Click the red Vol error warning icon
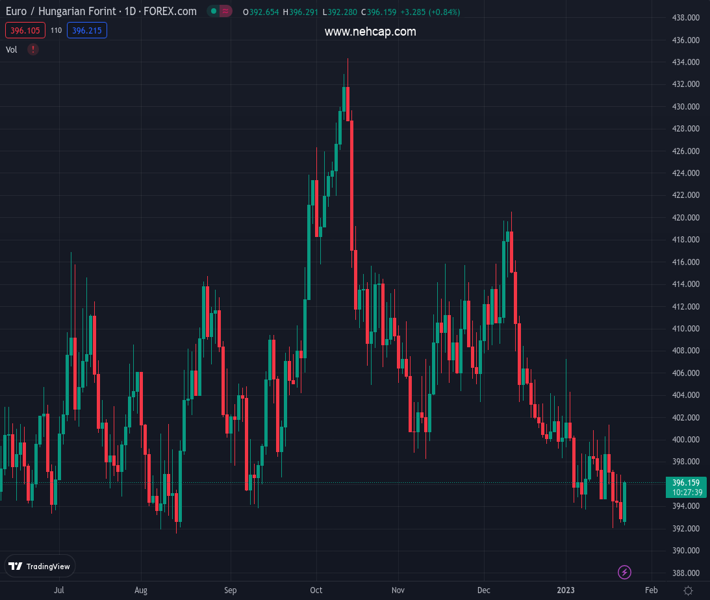This screenshot has height=600, width=710. (x=33, y=49)
